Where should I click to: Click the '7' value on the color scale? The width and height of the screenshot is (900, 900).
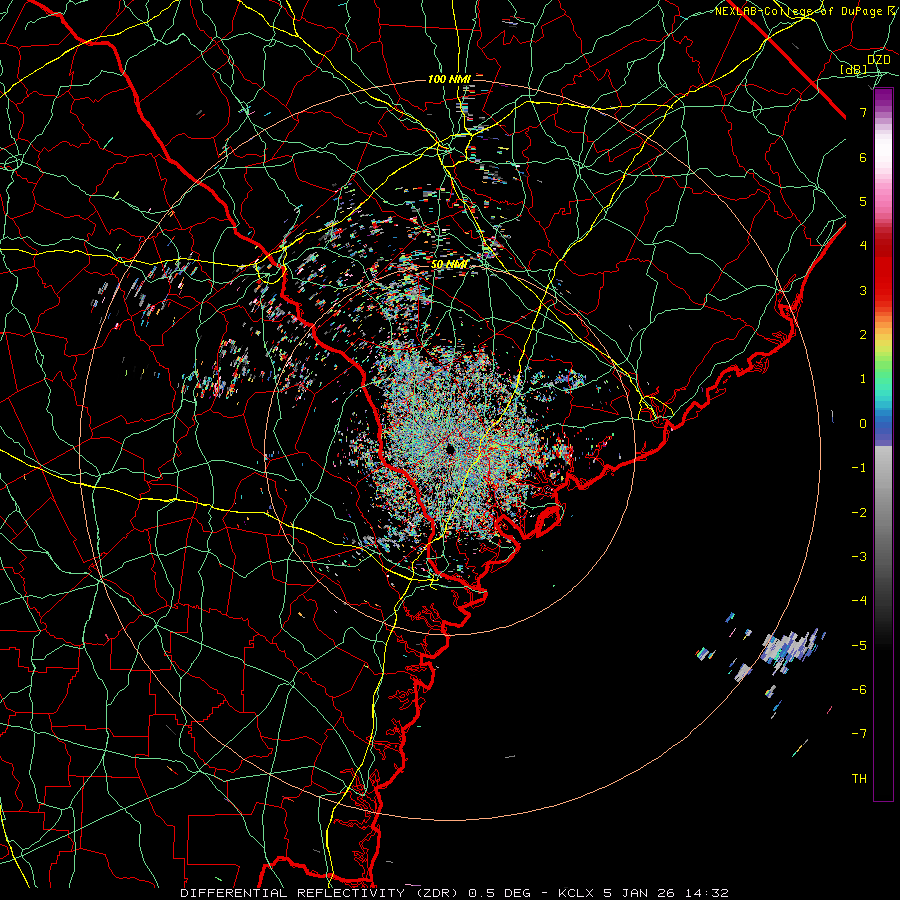pyautogui.click(x=863, y=112)
